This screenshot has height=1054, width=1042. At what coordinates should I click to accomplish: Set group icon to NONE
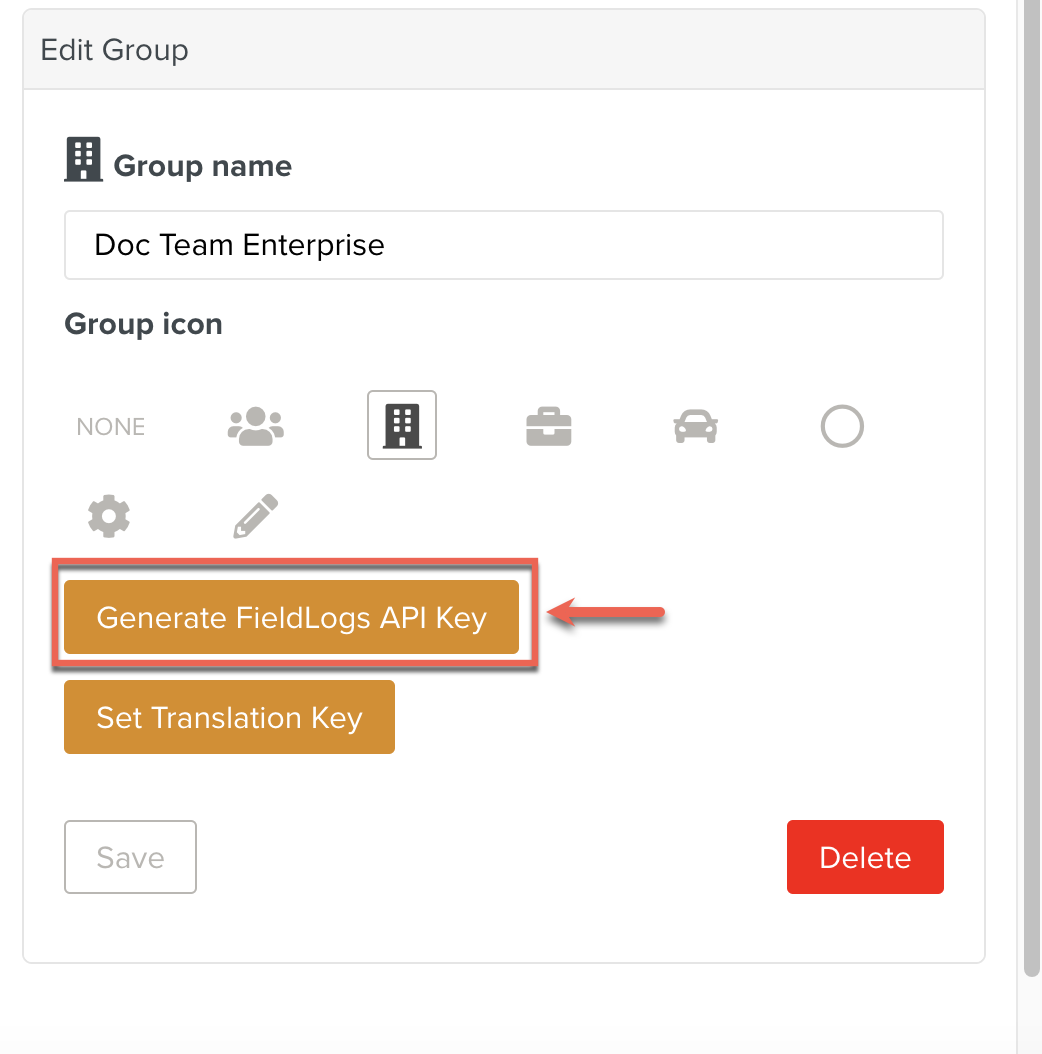click(111, 427)
